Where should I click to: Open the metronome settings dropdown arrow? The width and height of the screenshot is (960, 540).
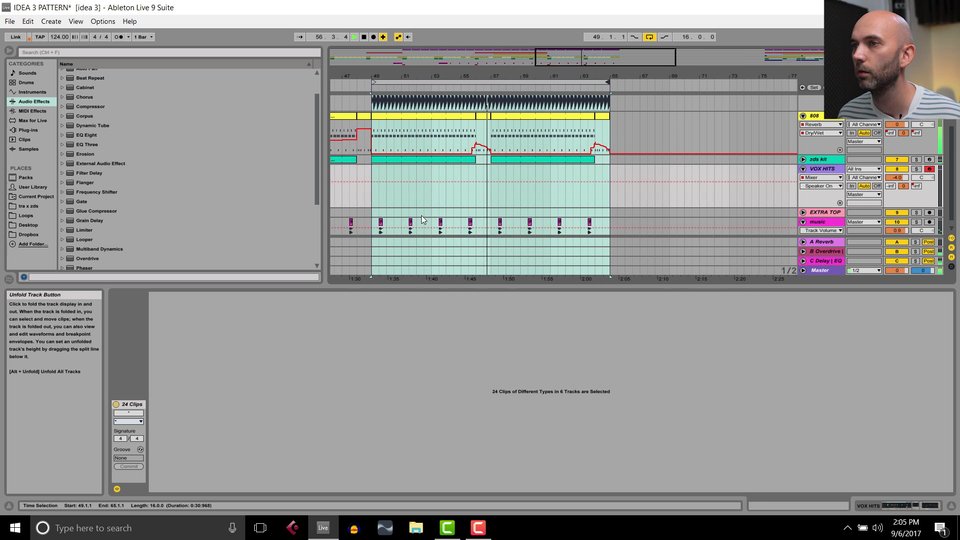coord(127,37)
